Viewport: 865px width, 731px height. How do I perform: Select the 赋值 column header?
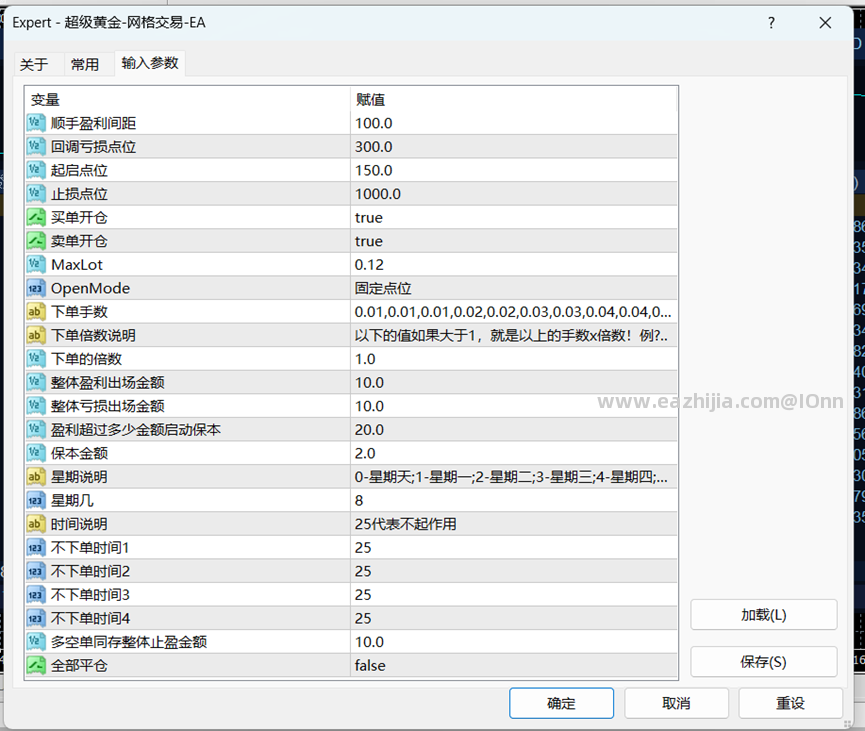click(514, 99)
